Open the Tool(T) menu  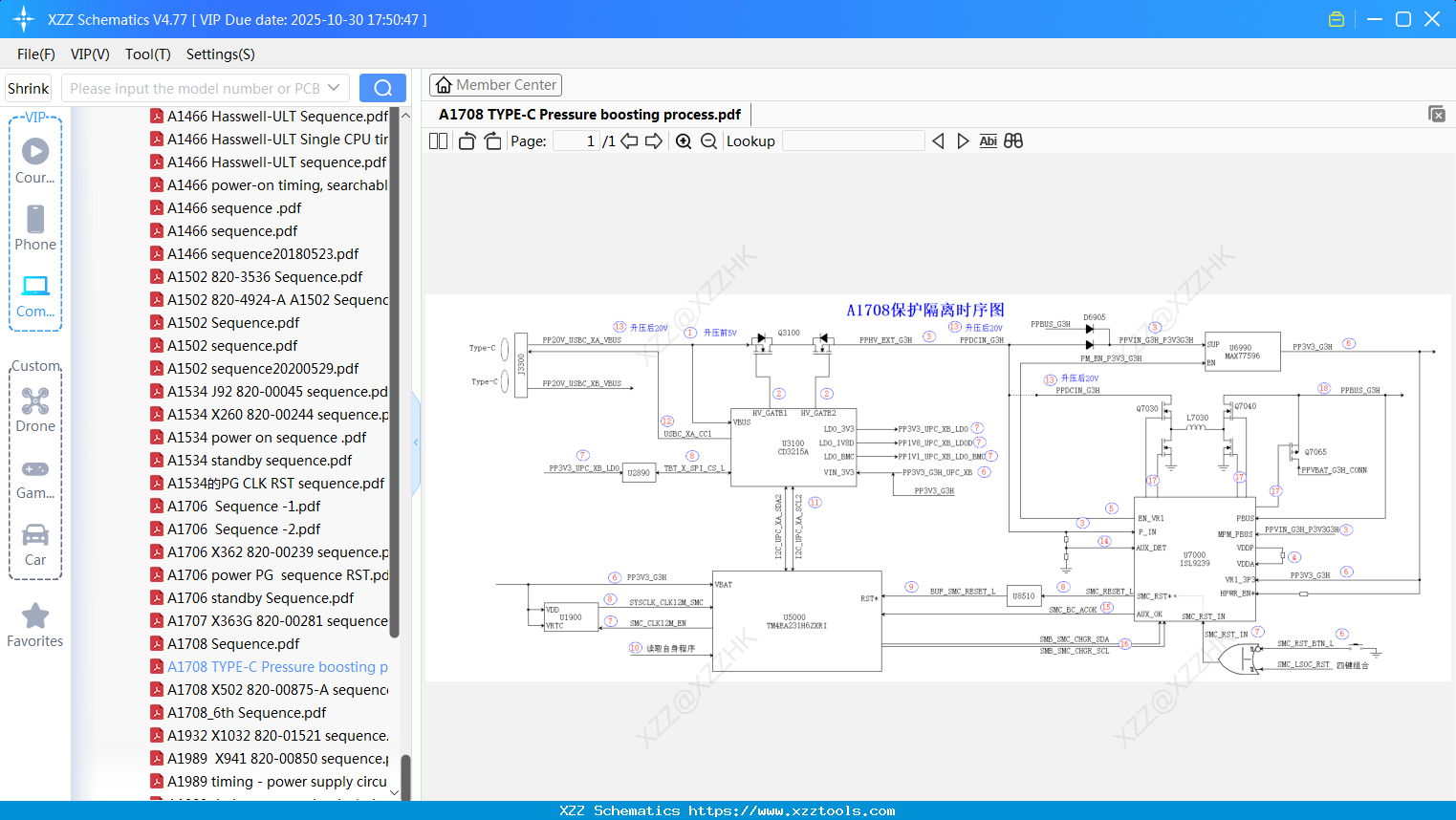click(x=148, y=54)
